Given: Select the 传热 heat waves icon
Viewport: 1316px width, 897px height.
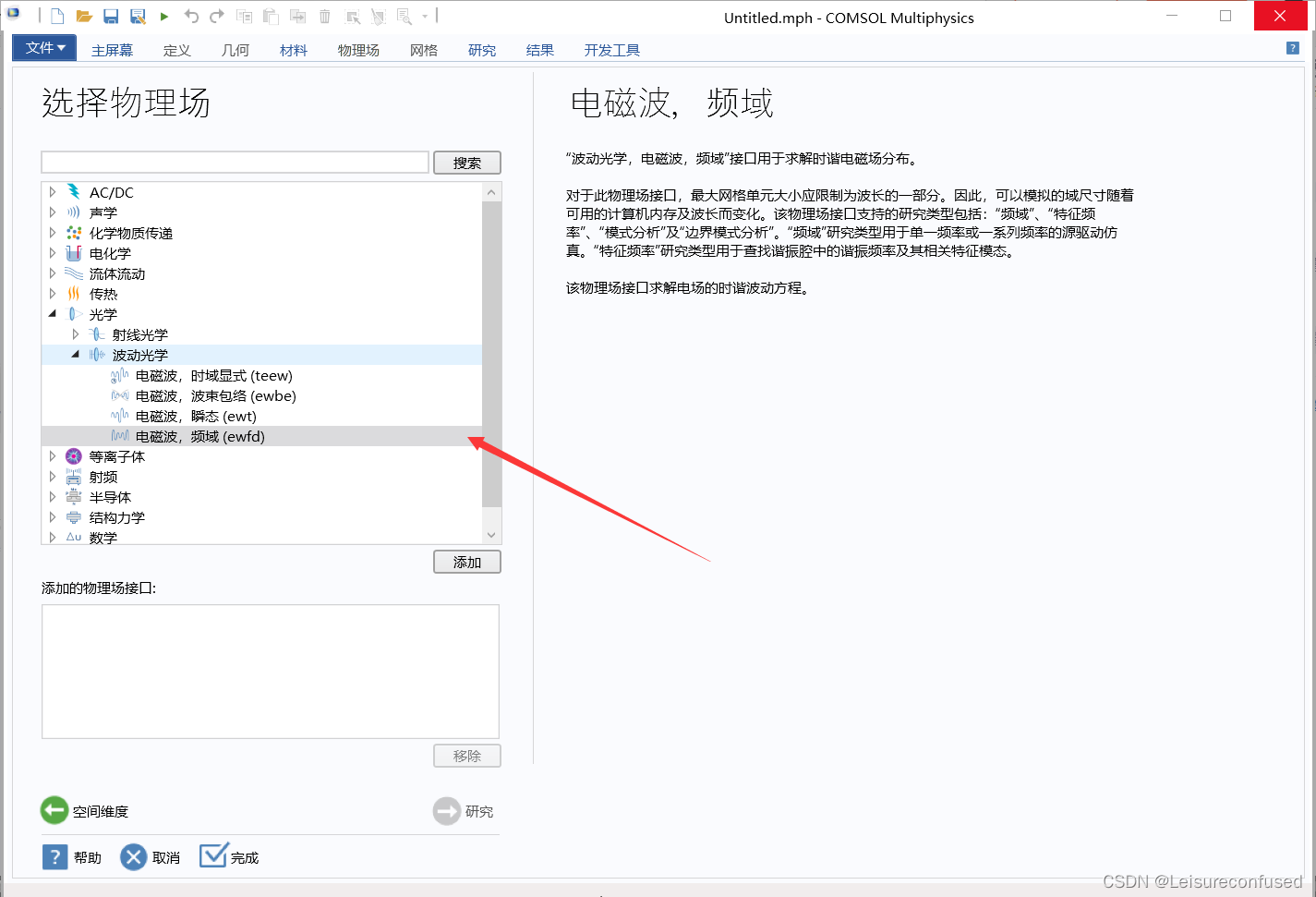Looking at the screenshot, I should point(74,294).
